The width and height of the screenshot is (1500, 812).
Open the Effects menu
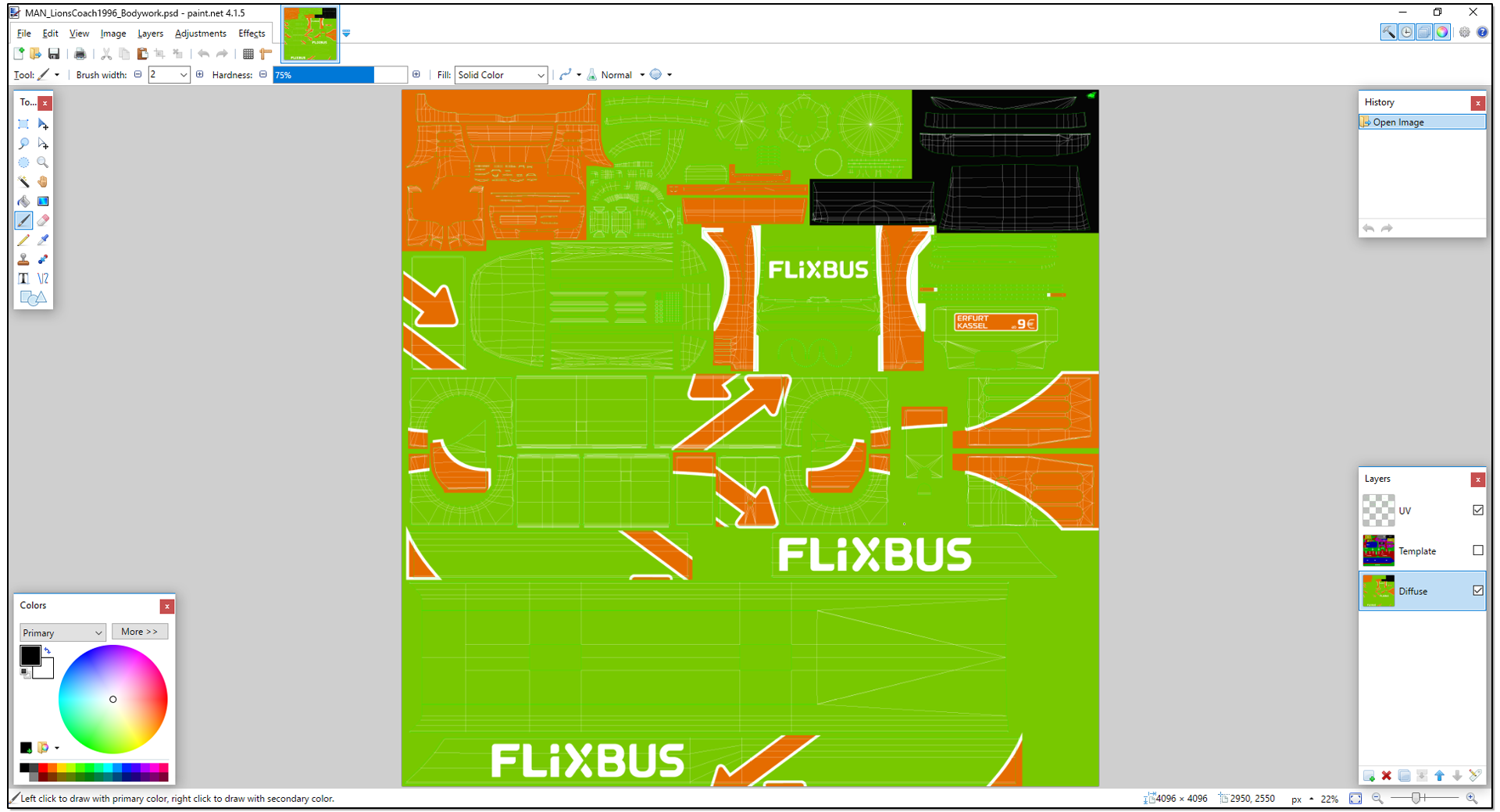click(x=252, y=34)
